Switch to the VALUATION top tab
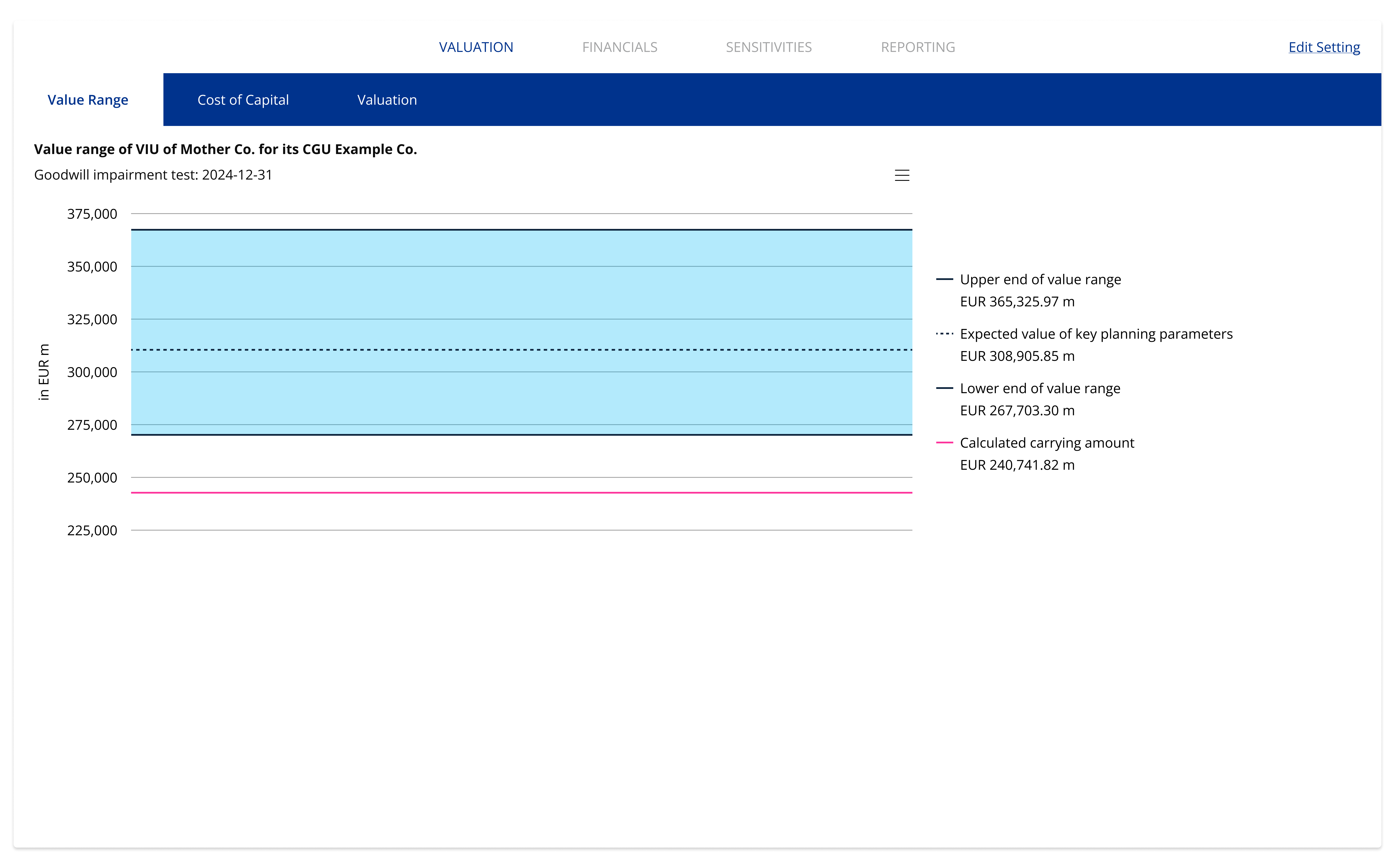 [476, 47]
